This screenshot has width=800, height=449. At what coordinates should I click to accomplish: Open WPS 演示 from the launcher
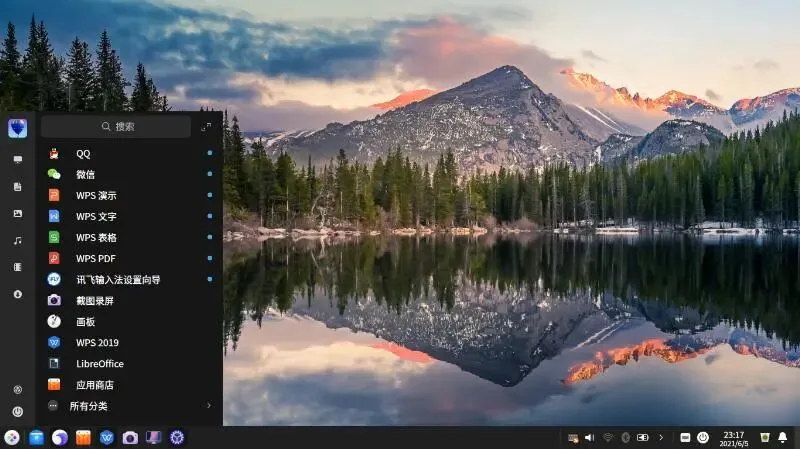(x=130, y=195)
